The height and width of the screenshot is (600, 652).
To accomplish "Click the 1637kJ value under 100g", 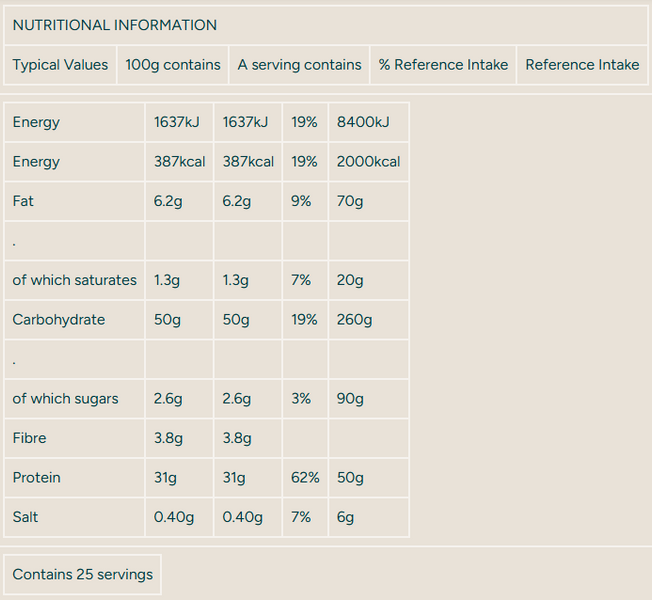I will click(179, 122).
